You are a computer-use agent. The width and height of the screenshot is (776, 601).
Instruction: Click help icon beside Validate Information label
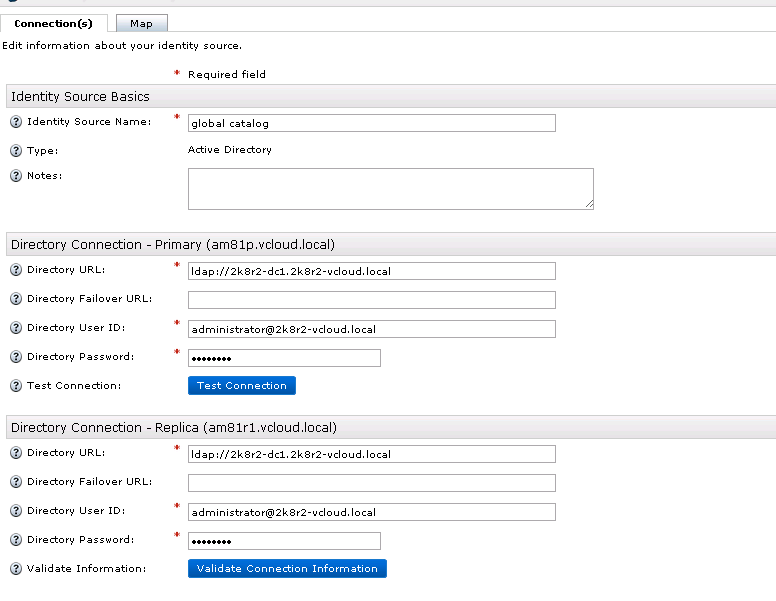[x=16, y=569]
